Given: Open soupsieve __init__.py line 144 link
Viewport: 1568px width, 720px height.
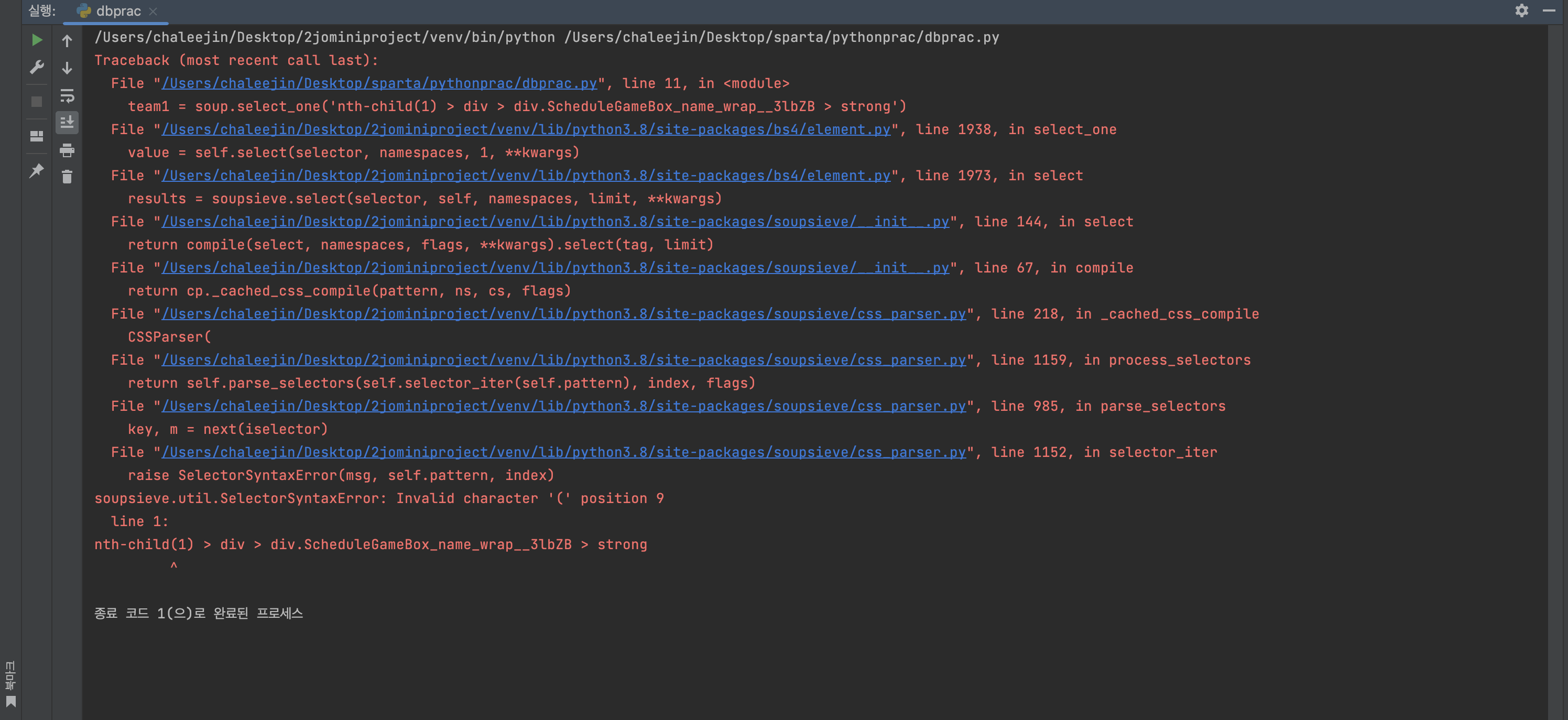Looking at the screenshot, I should (554, 222).
